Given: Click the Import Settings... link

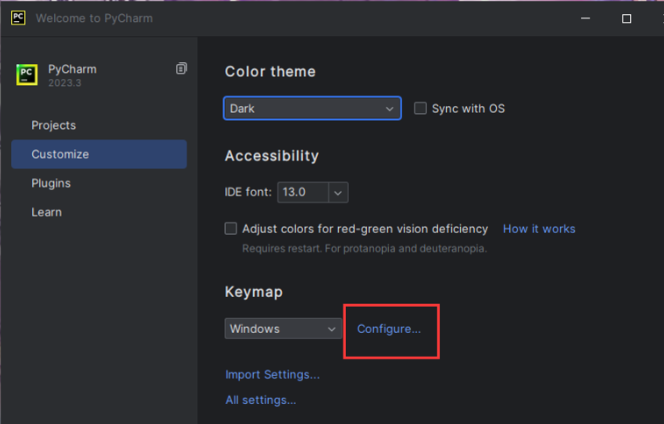Looking at the screenshot, I should pos(273,374).
